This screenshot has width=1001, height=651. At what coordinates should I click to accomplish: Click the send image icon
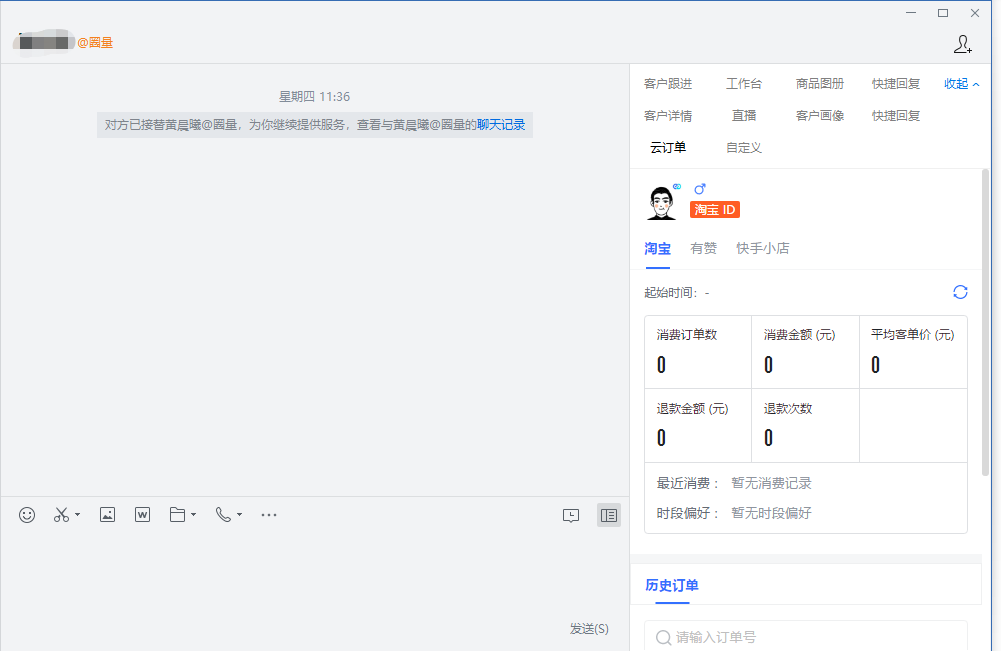107,515
